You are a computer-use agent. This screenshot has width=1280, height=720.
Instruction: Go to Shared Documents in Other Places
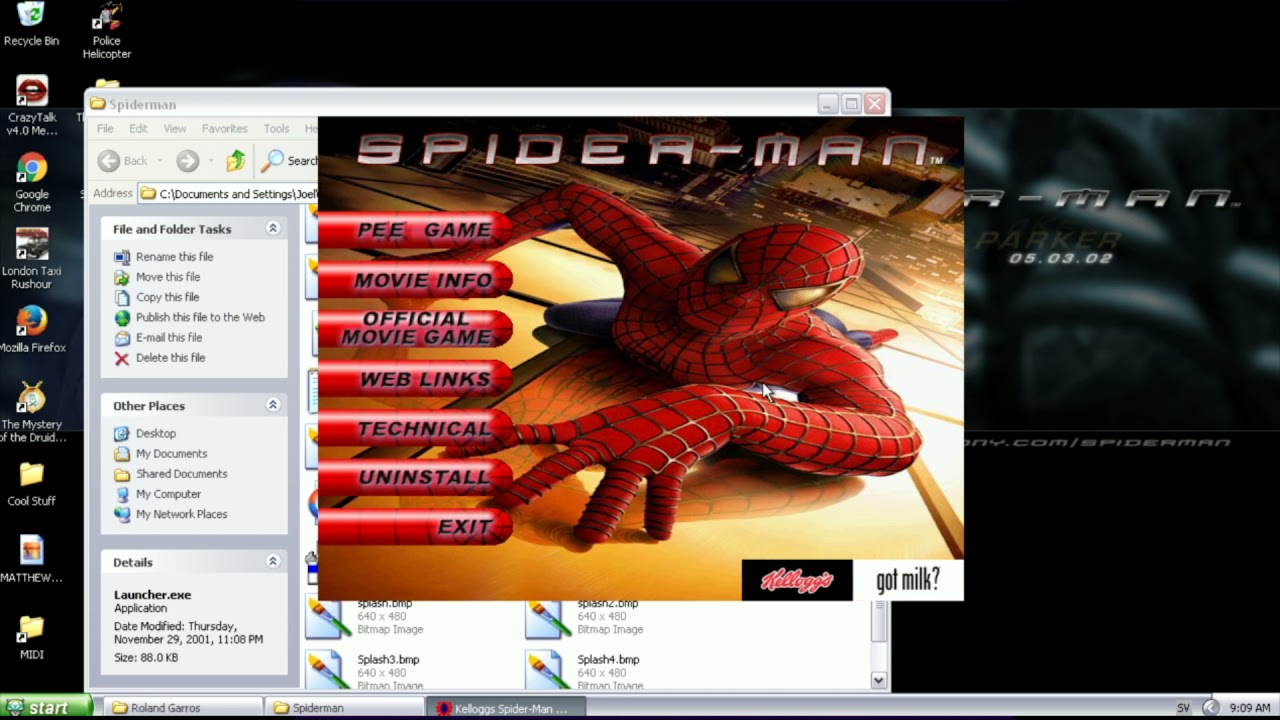[181, 473]
